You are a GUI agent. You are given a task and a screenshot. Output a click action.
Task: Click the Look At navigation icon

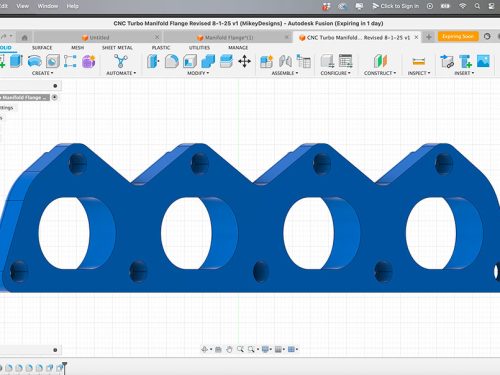click(218, 349)
